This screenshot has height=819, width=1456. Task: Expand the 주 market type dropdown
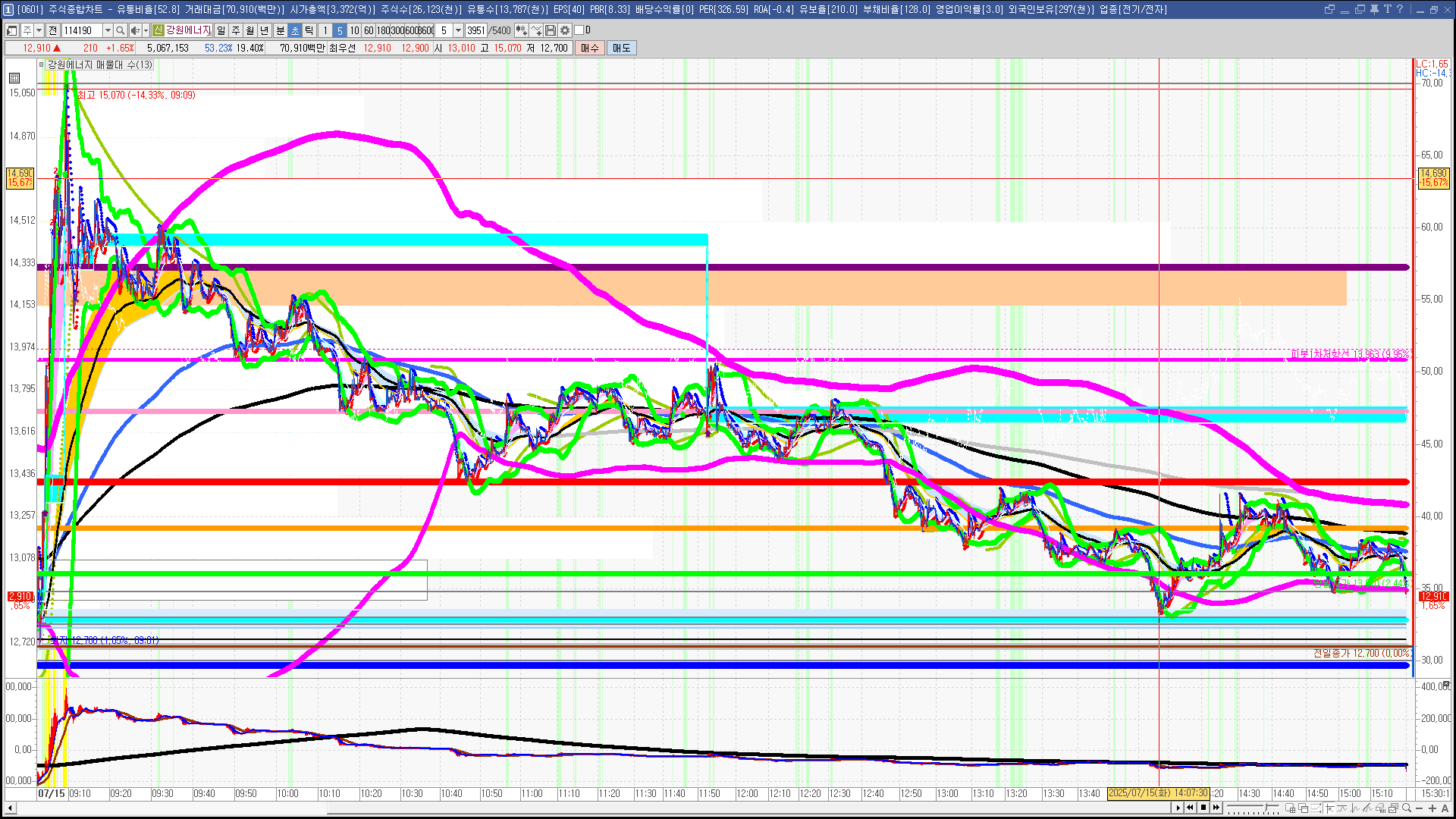pos(39,30)
